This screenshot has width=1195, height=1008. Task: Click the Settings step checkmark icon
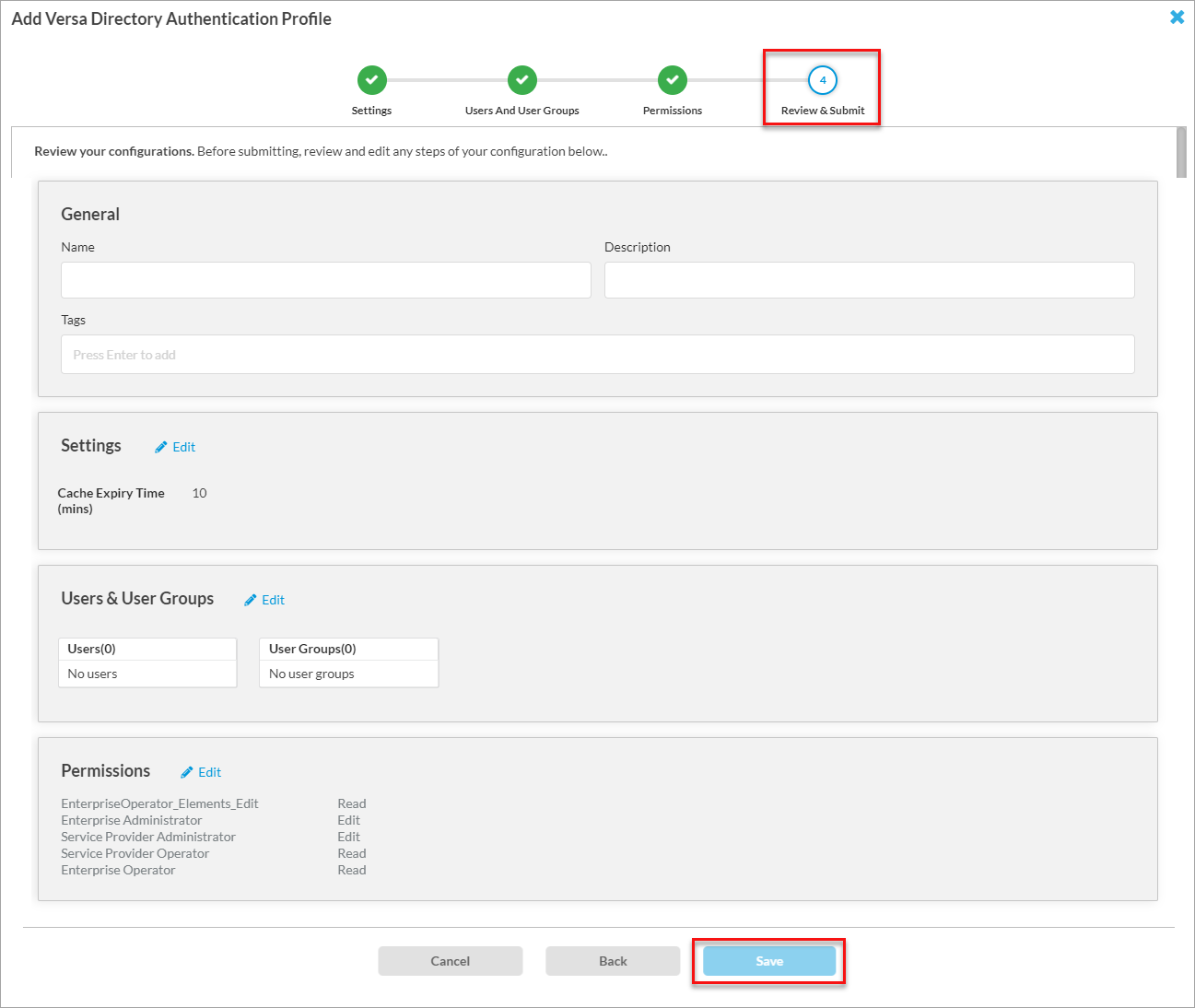[x=371, y=80]
